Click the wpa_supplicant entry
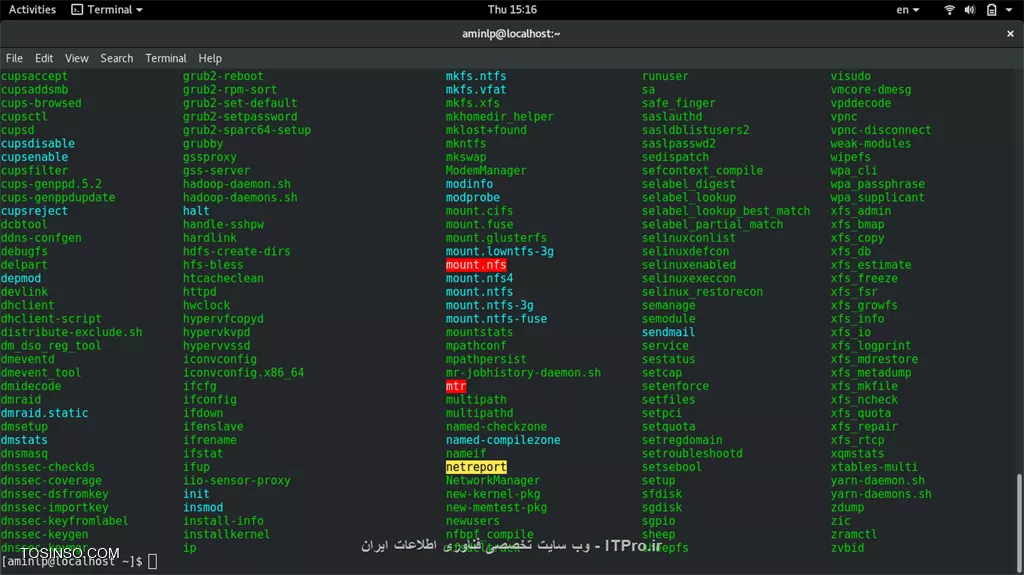 click(877, 197)
